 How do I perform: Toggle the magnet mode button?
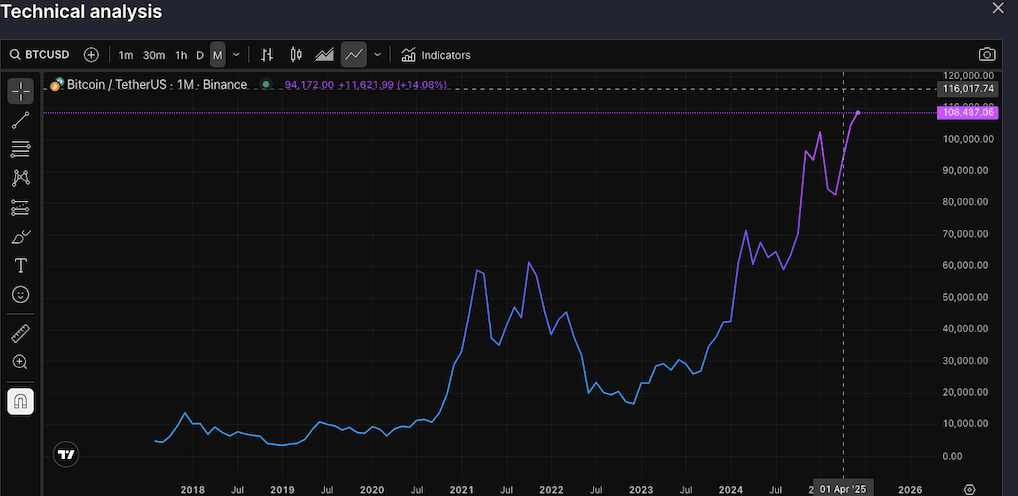[21, 401]
